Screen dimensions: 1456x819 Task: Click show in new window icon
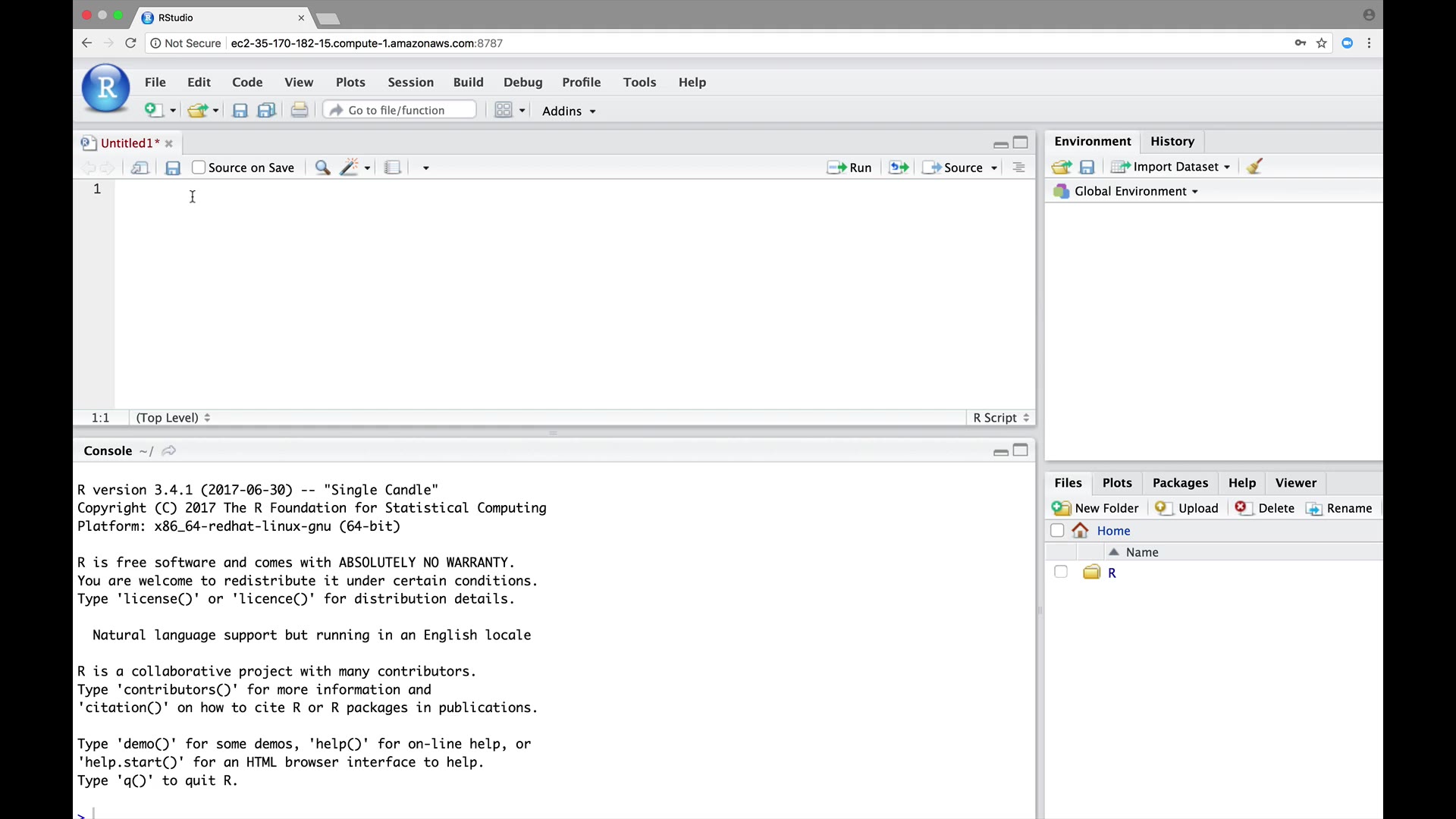140,168
